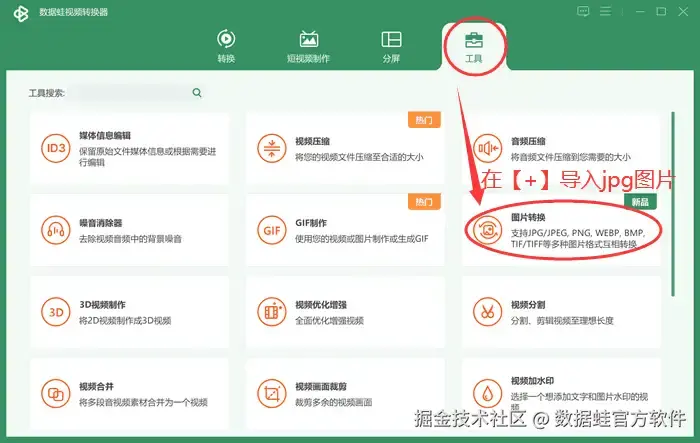Click the 数据蛙 app logo icon

click(21, 13)
